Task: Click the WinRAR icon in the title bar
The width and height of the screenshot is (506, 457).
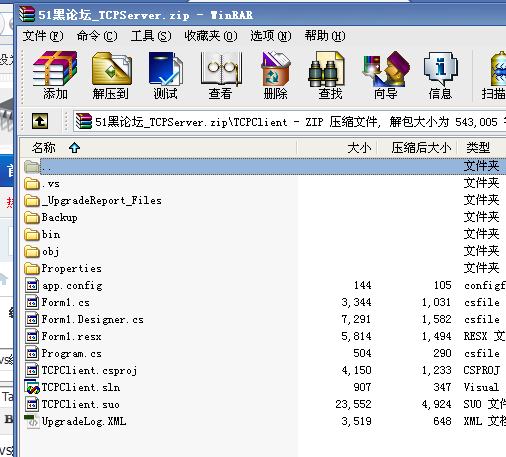Action: (x=27, y=14)
